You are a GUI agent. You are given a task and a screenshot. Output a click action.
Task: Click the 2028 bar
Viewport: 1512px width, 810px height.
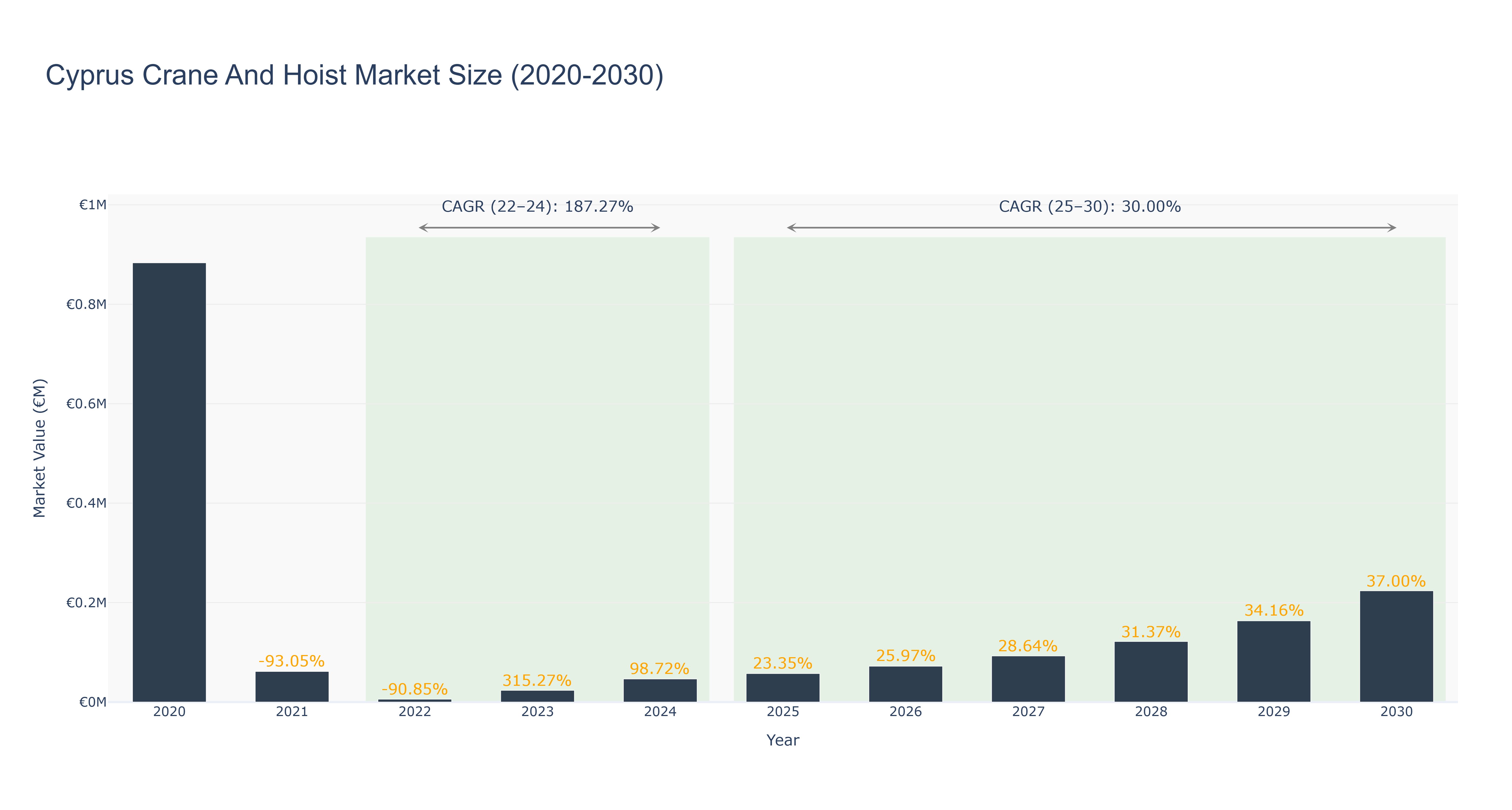(x=1151, y=671)
